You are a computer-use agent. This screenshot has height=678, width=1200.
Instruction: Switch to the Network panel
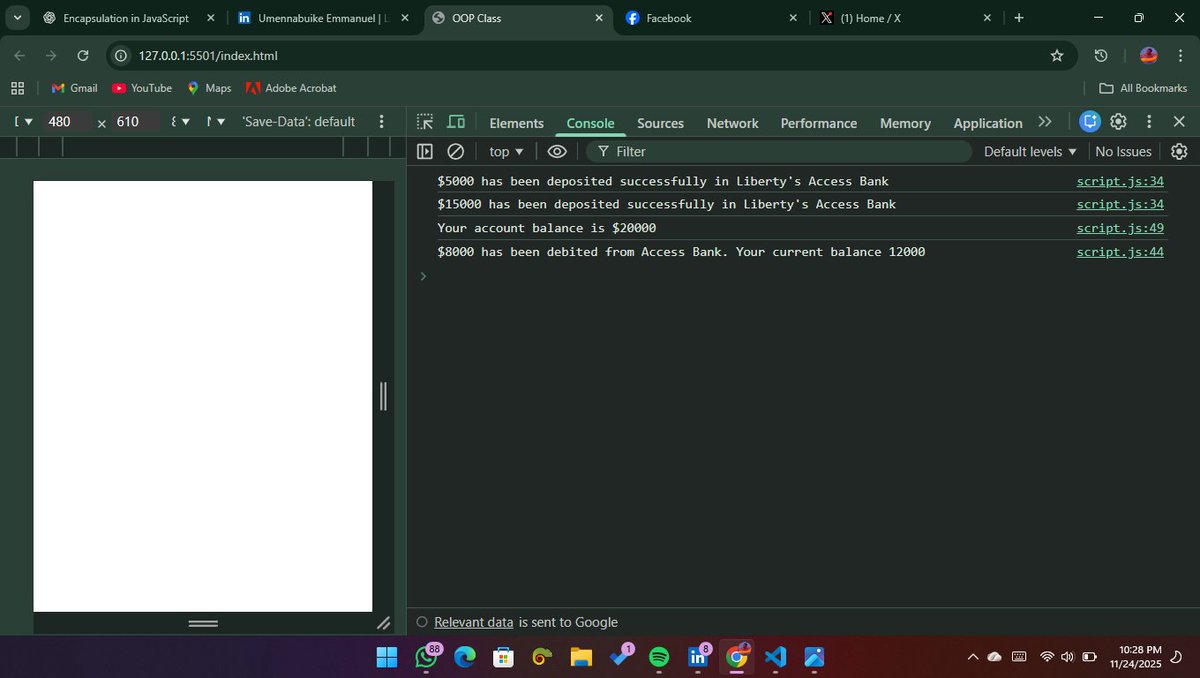pyautogui.click(x=732, y=122)
